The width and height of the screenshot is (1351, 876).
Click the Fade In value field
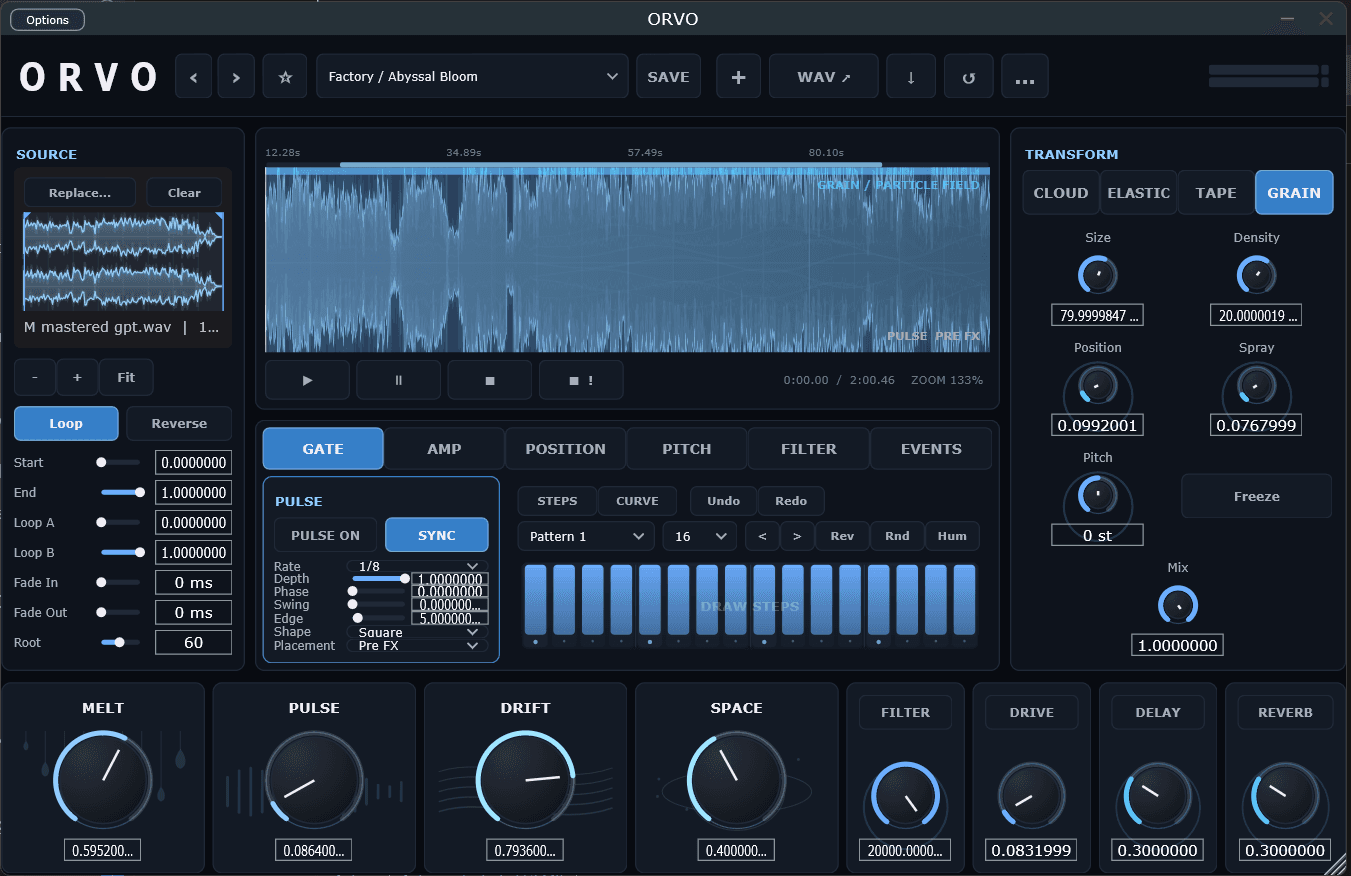193,582
